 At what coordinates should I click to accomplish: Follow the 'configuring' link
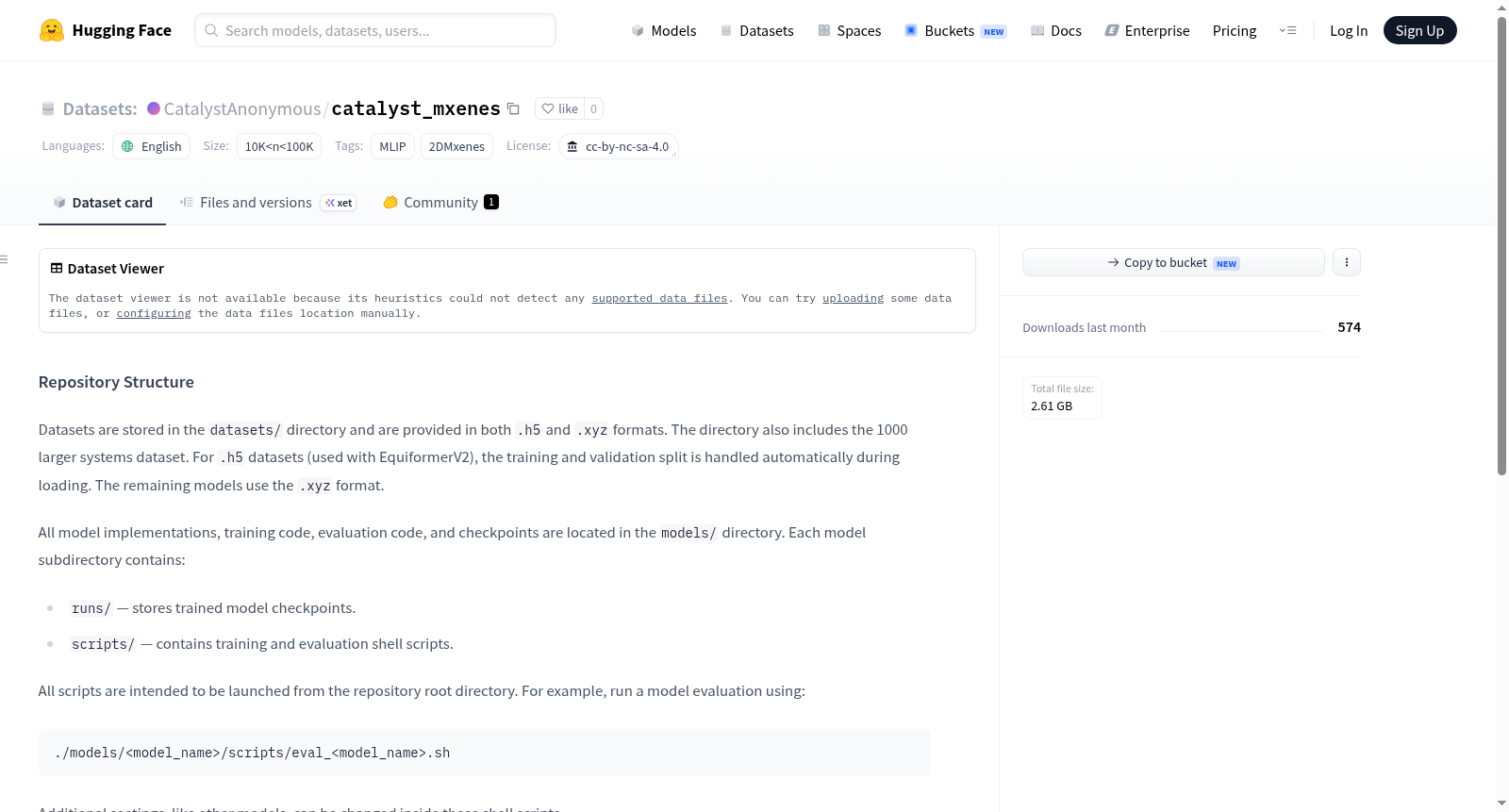(154, 313)
